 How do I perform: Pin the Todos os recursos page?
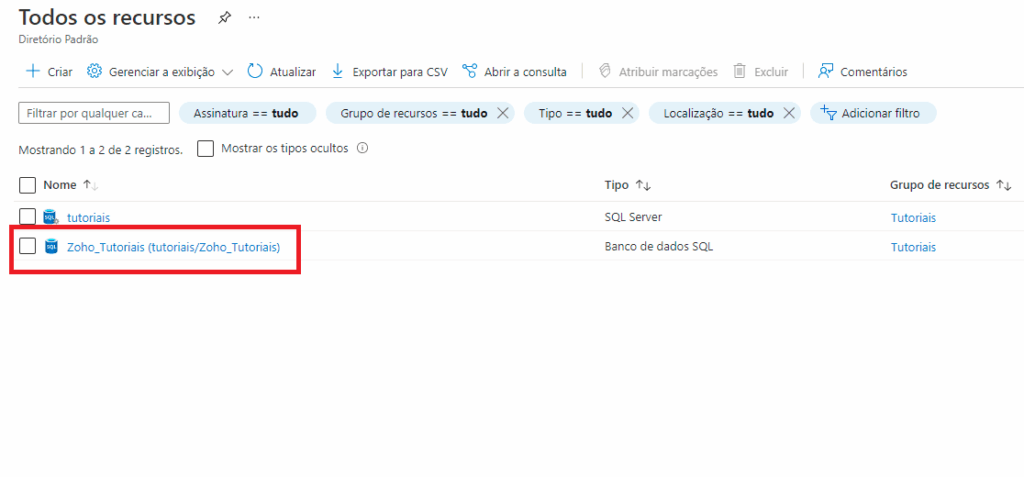coord(224,18)
